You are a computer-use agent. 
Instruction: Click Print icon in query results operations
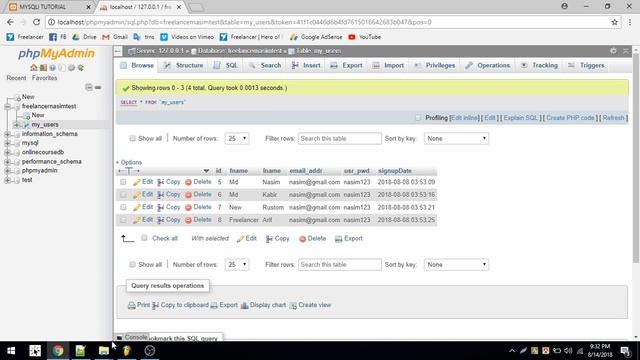(131, 305)
